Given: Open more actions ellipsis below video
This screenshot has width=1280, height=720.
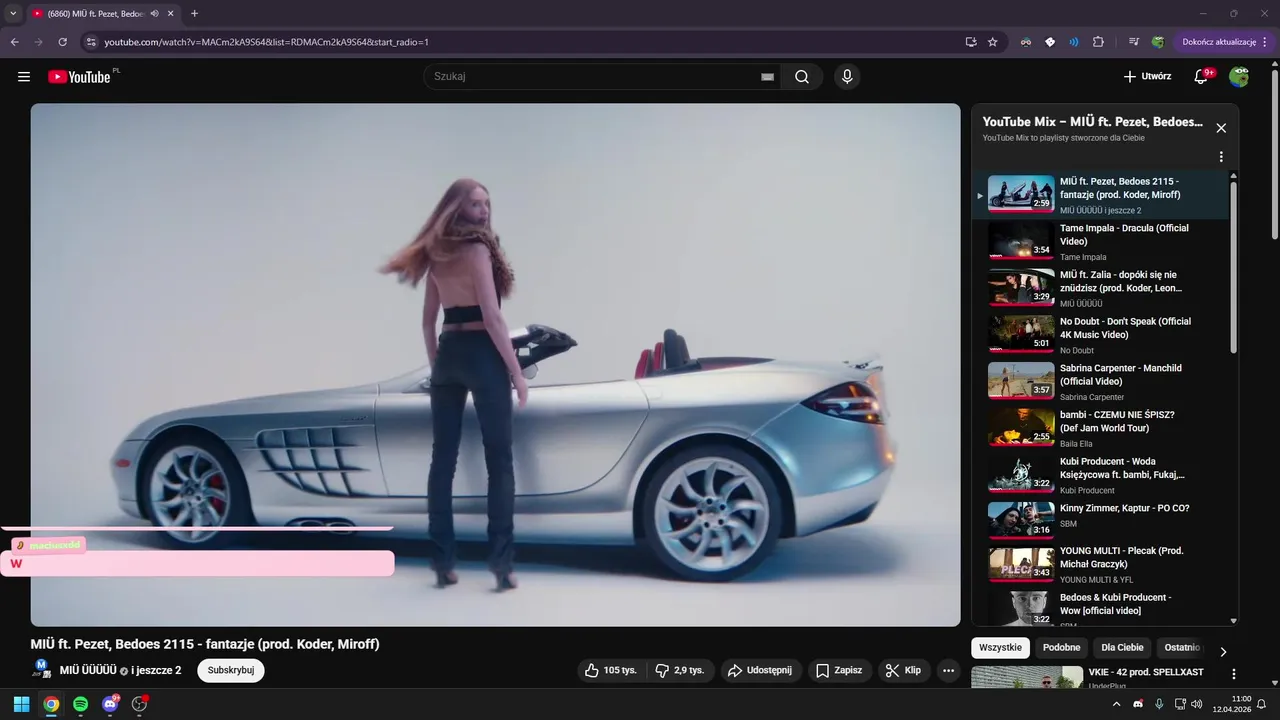Looking at the screenshot, I should point(949,670).
